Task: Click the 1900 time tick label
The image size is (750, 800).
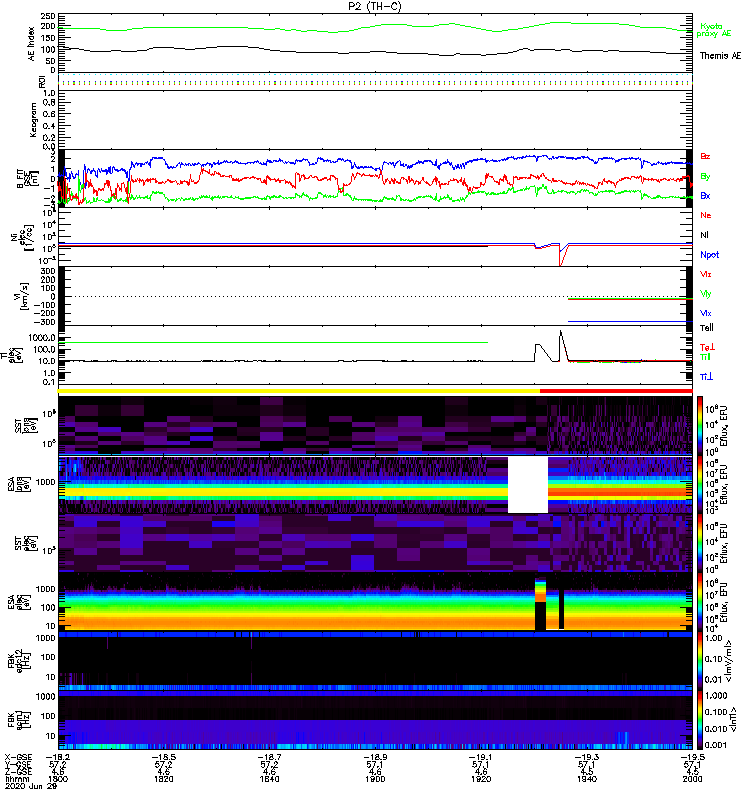Action: tap(375, 779)
